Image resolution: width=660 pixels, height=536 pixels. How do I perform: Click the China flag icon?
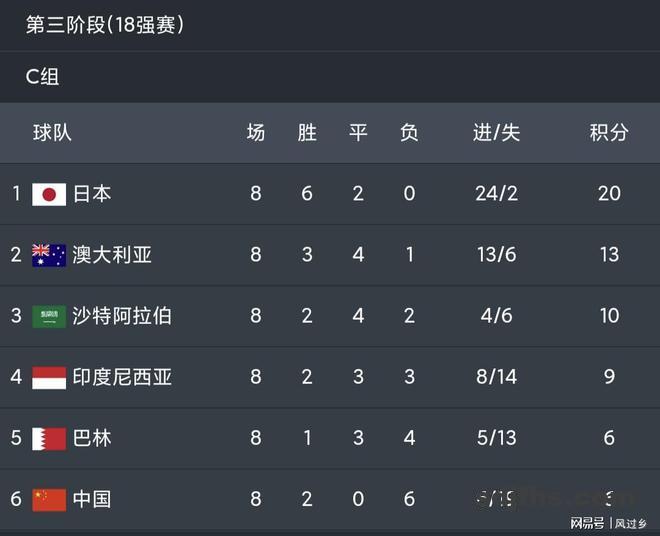[x=49, y=499]
